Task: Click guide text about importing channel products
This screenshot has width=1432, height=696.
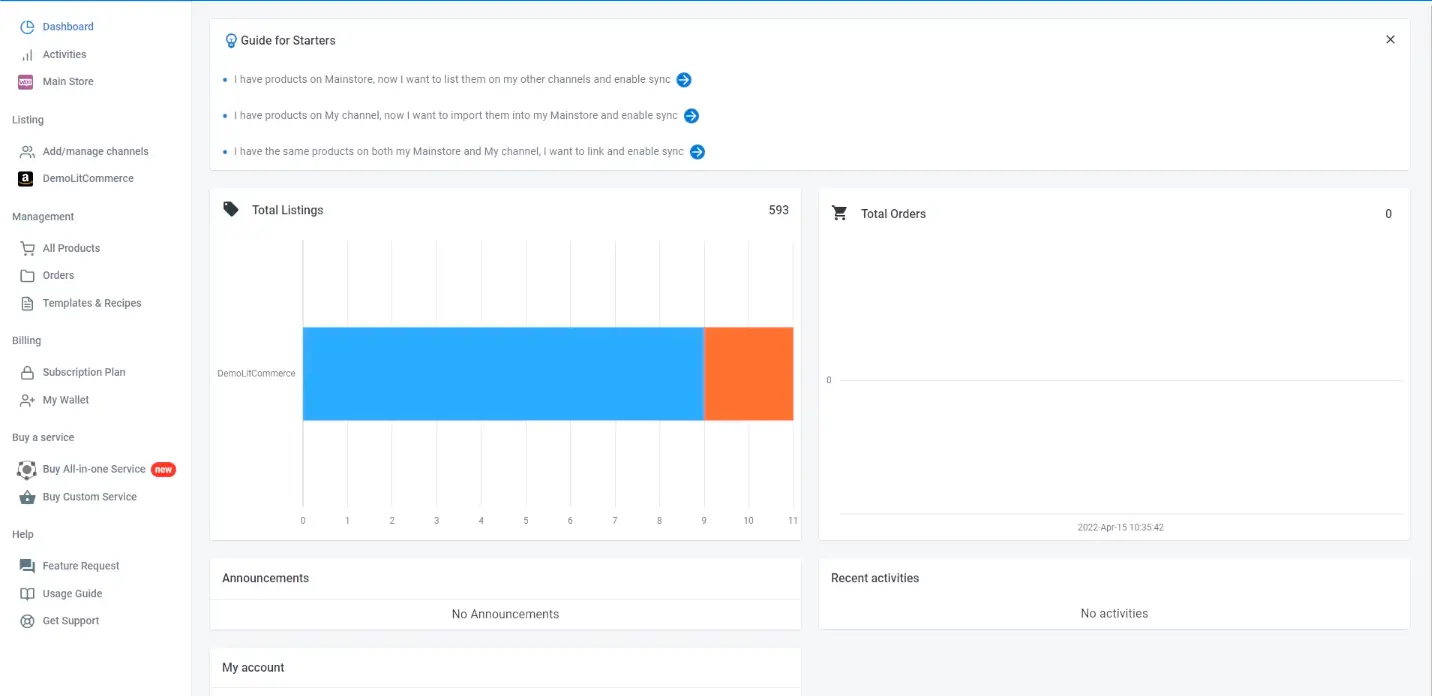Action: [456, 116]
